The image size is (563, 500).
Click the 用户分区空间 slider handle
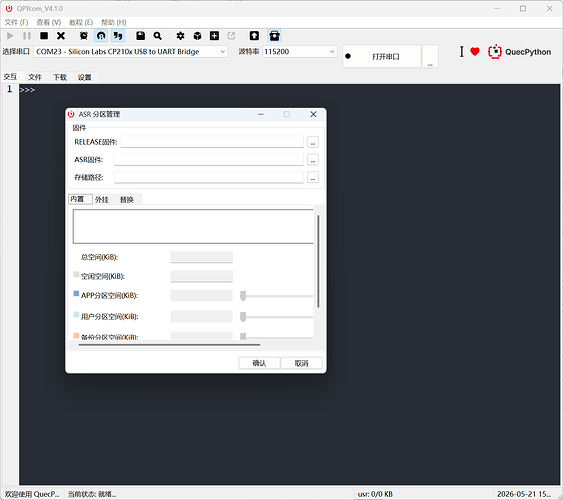coord(243,317)
